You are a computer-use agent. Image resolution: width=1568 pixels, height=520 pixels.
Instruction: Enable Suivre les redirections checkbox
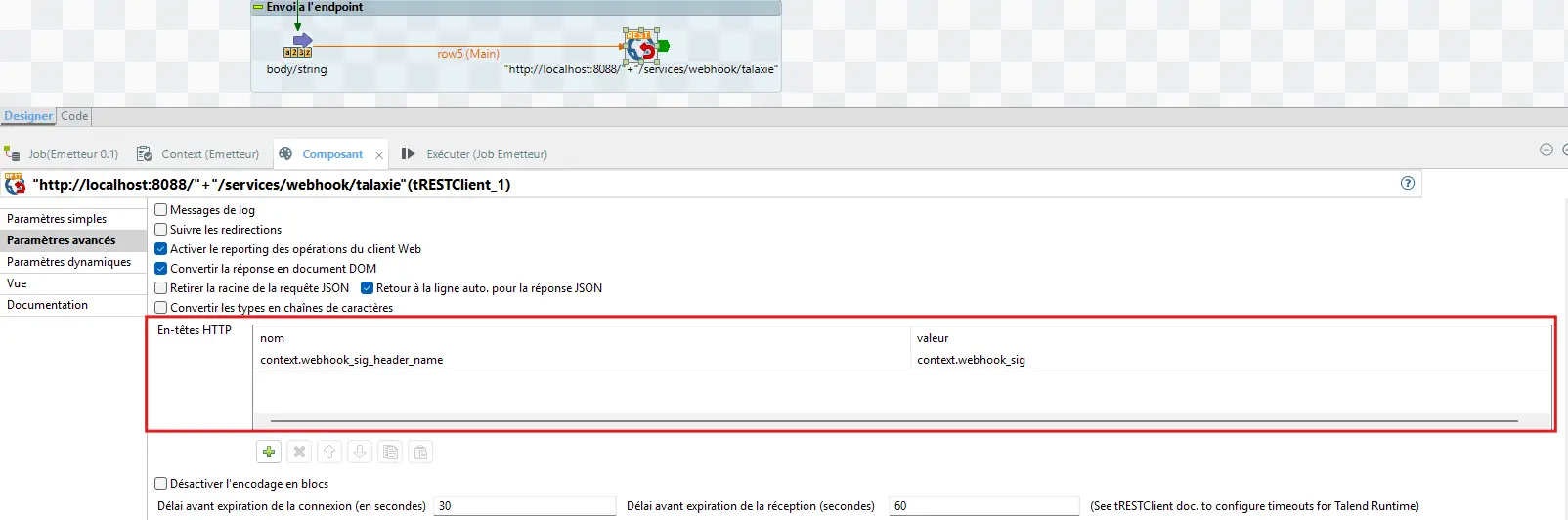pos(161,230)
